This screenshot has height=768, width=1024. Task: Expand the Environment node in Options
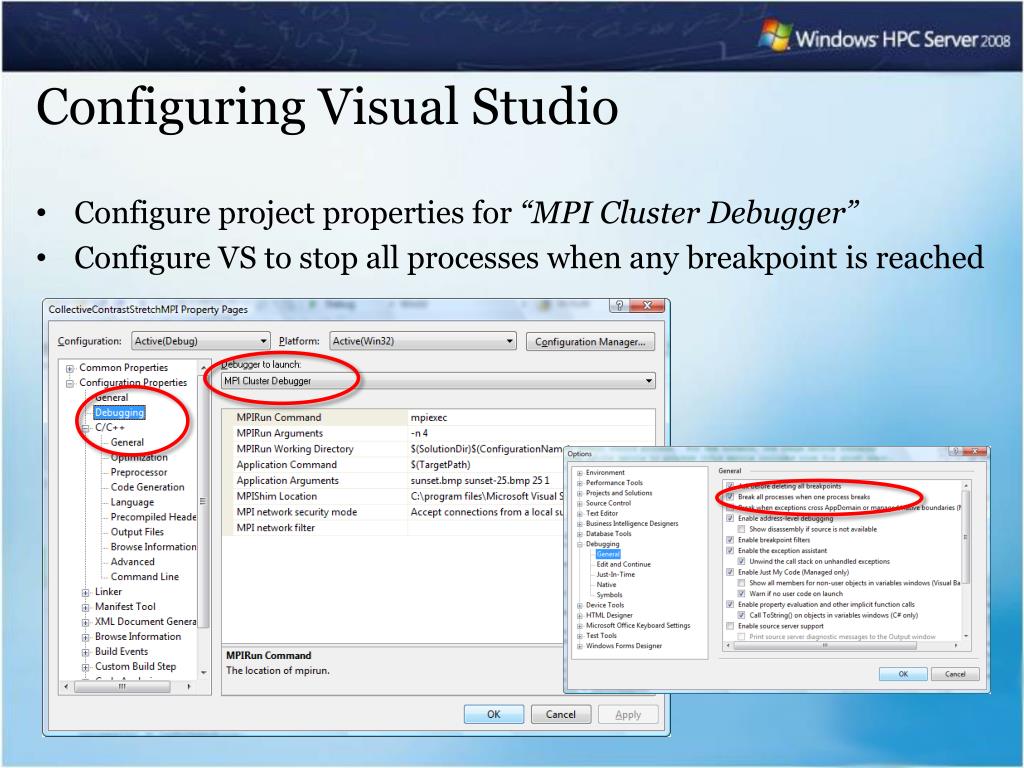[580, 473]
